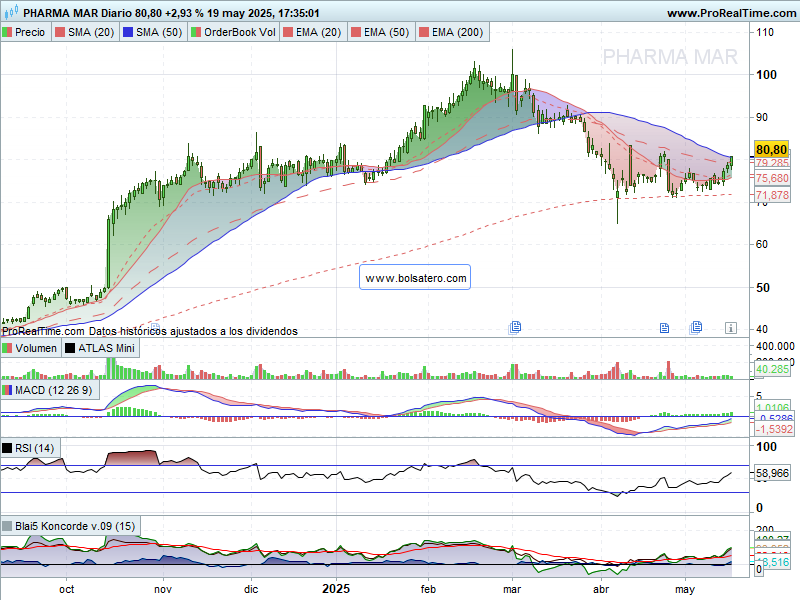Click the black square icon of RSI (14)
Viewport: 800px width, 600px height.
(x=7, y=448)
